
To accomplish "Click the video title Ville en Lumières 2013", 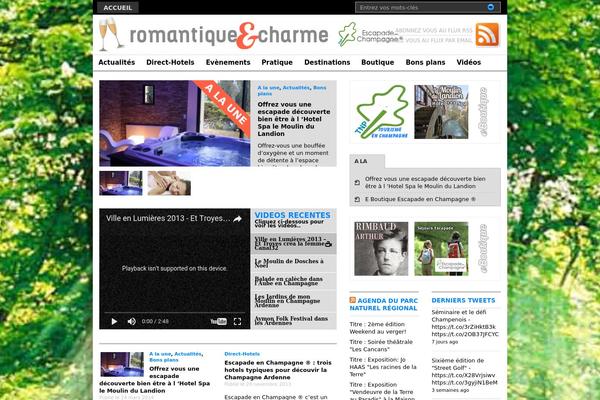I will pos(168,219).
